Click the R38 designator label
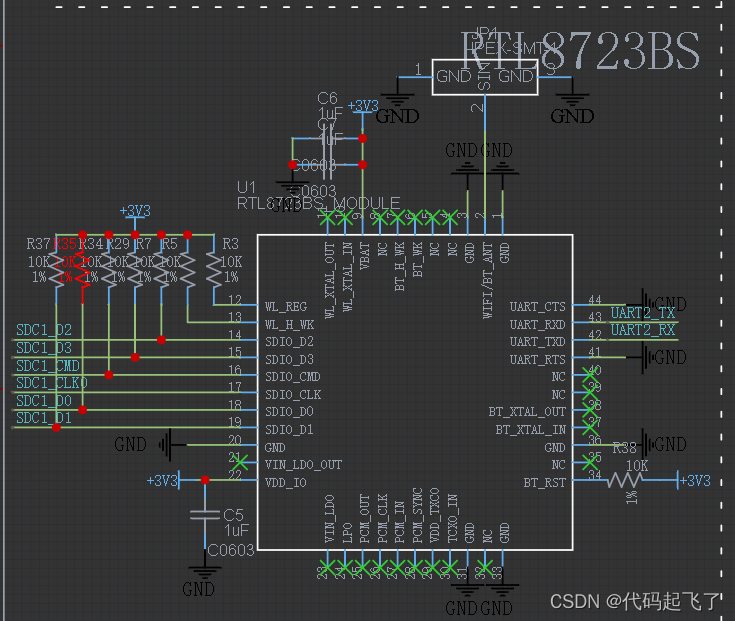The image size is (735, 621). [x=624, y=448]
